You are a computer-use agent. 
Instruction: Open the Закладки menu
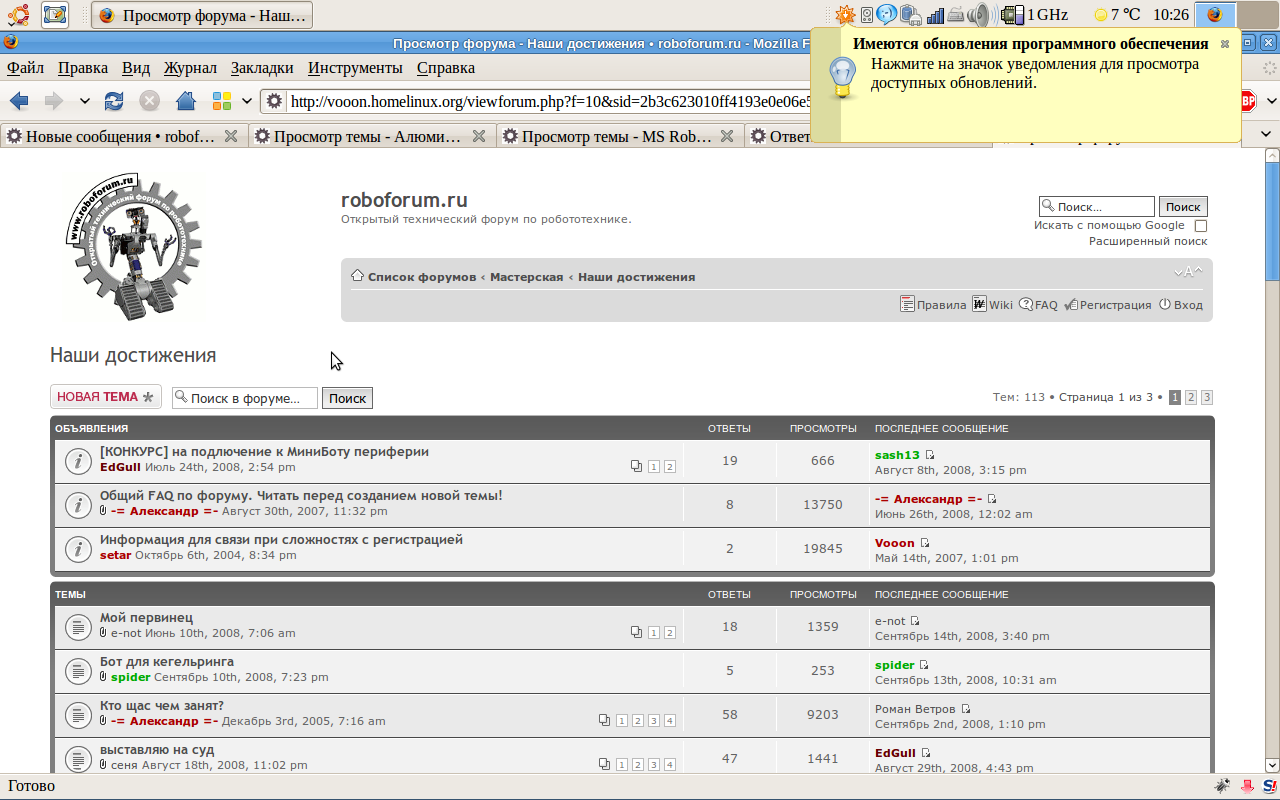click(x=261, y=68)
